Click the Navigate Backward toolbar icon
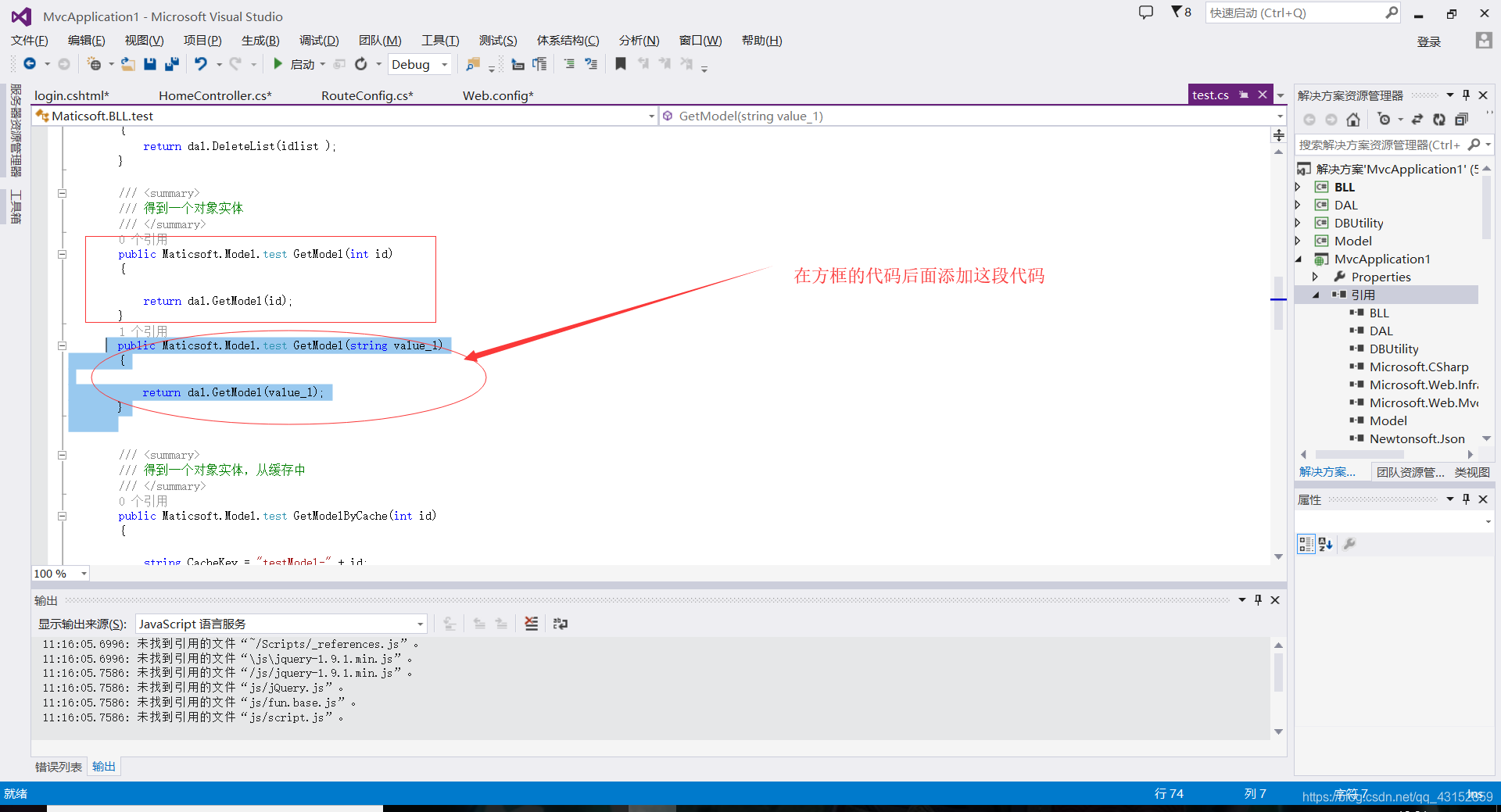1501x812 pixels. click(x=30, y=64)
